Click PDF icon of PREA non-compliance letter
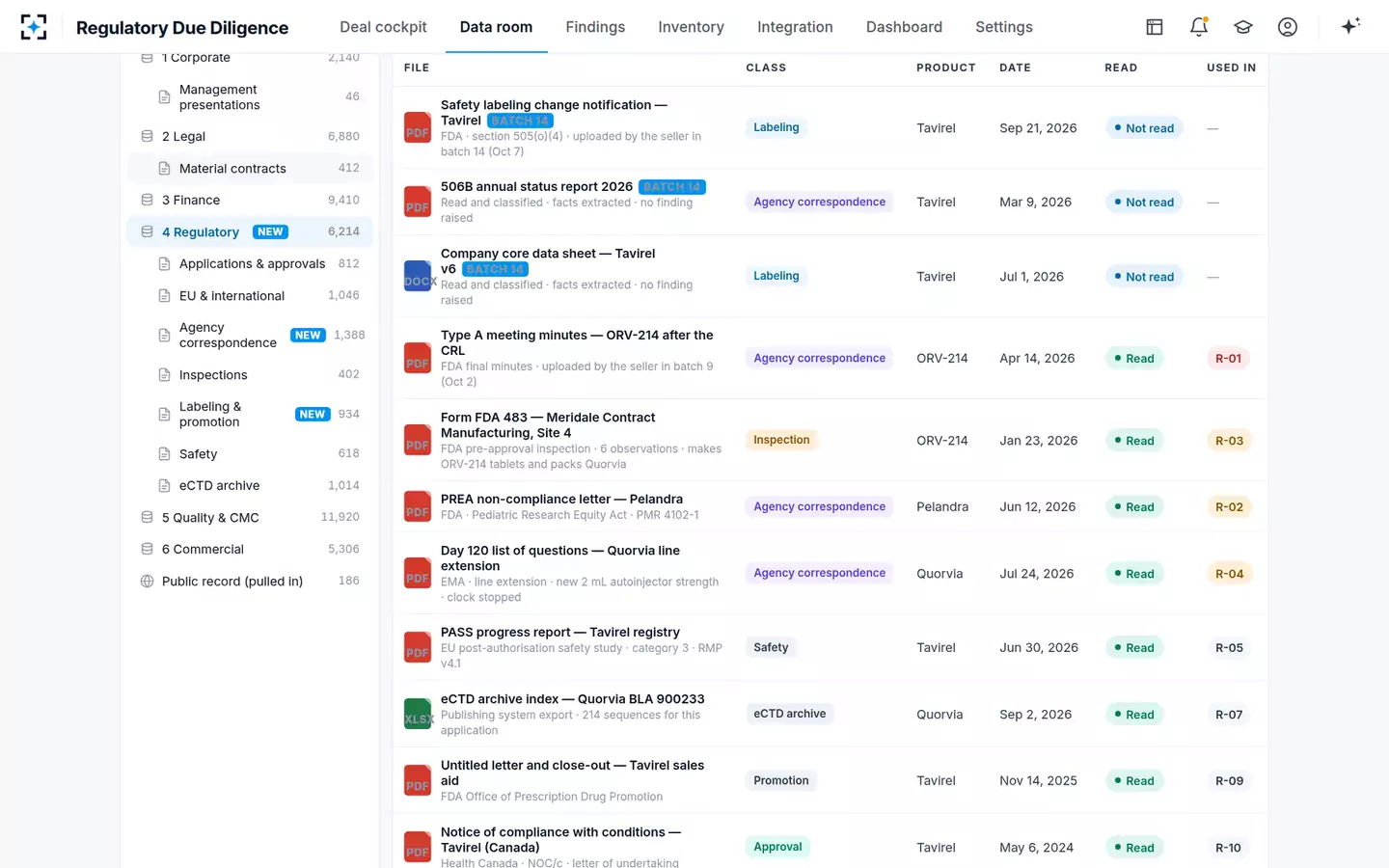The width and height of the screenshot is (1389, 868). coord(418,507)
